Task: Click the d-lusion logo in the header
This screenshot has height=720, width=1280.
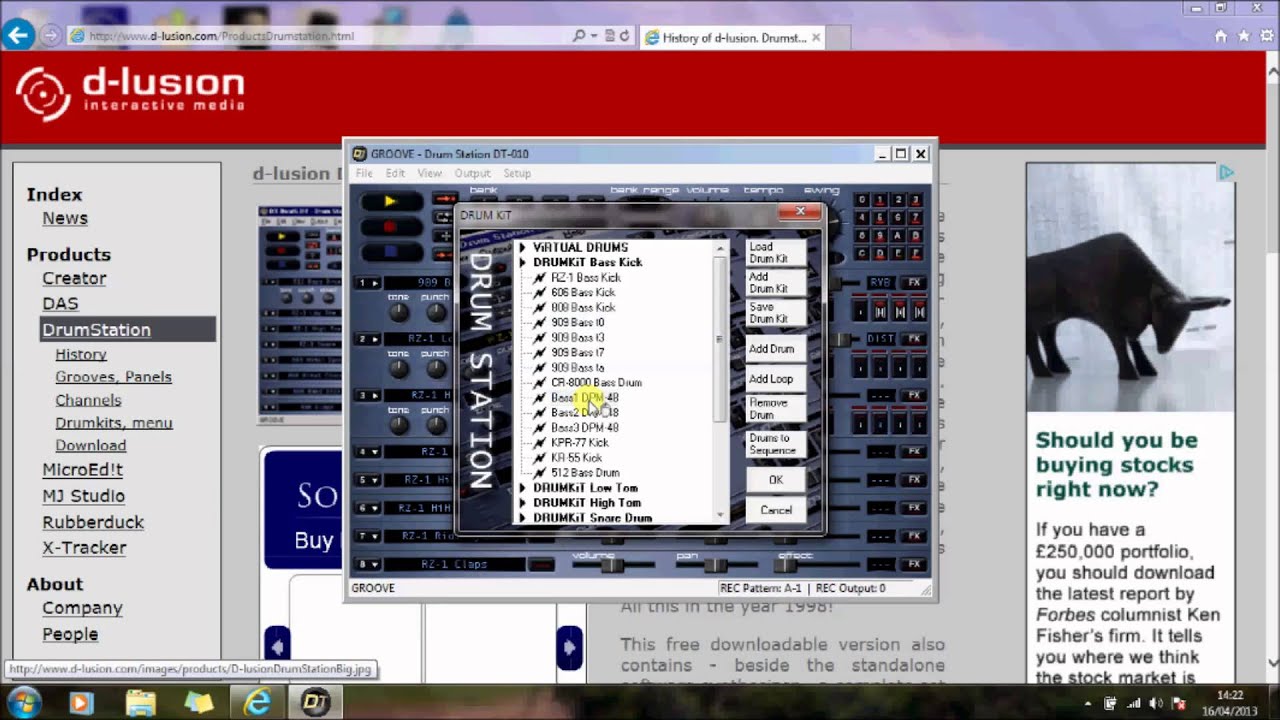Action: coord(130,93)
